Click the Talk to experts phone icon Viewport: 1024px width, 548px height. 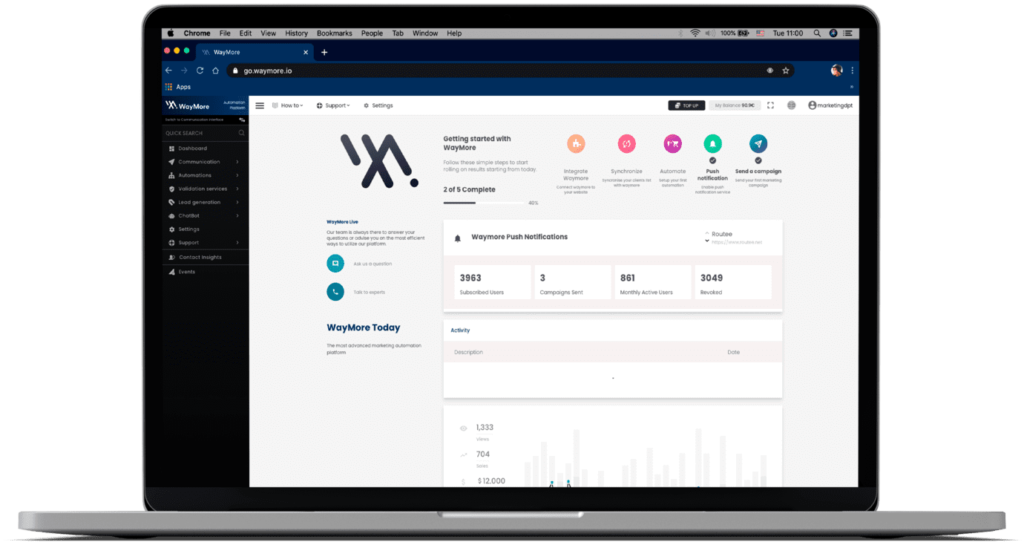click(335, 292)
